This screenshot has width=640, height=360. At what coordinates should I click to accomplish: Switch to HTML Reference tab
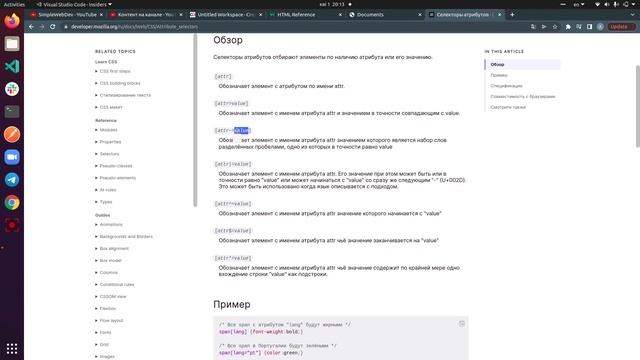tap(305, 15)
